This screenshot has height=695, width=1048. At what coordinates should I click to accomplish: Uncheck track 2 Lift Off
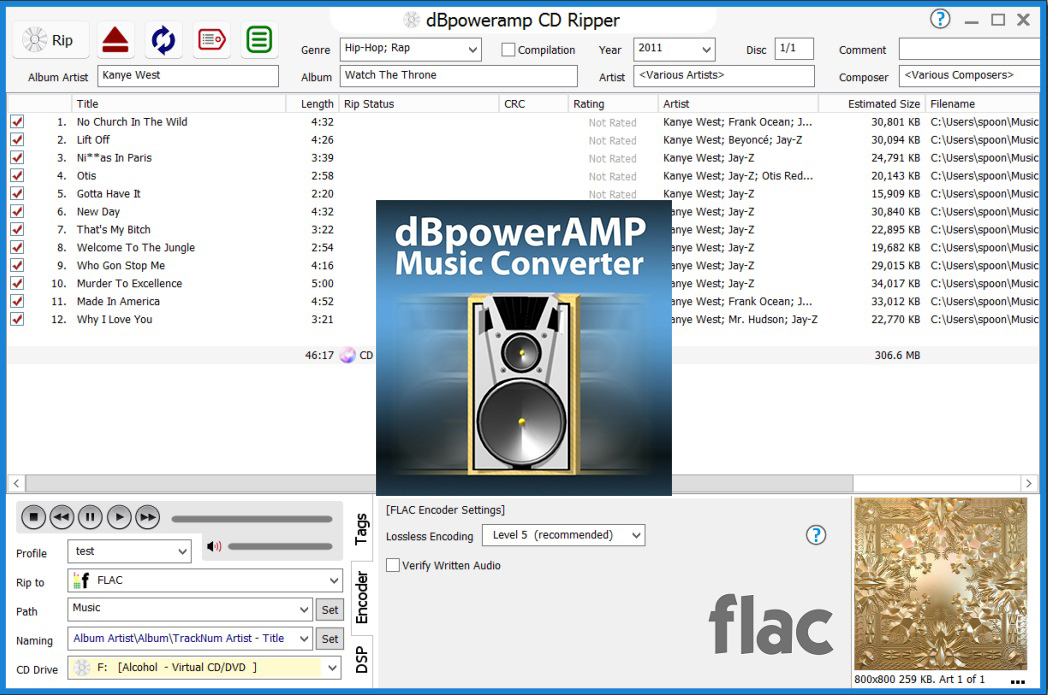click(x=17, y=140)
